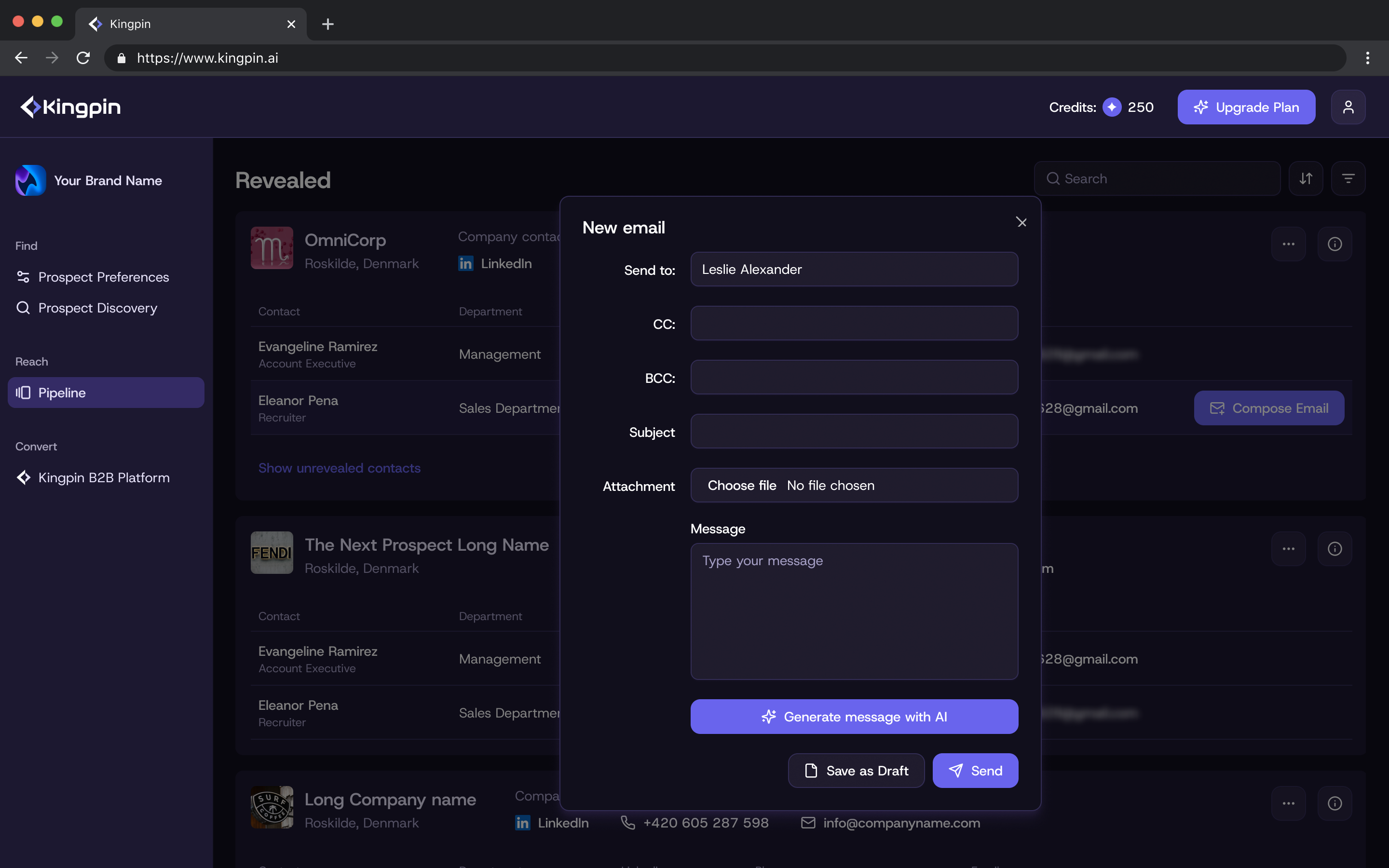Click the Search field in Revealed
1389x868 pixels.
[x=1157, y=178]
